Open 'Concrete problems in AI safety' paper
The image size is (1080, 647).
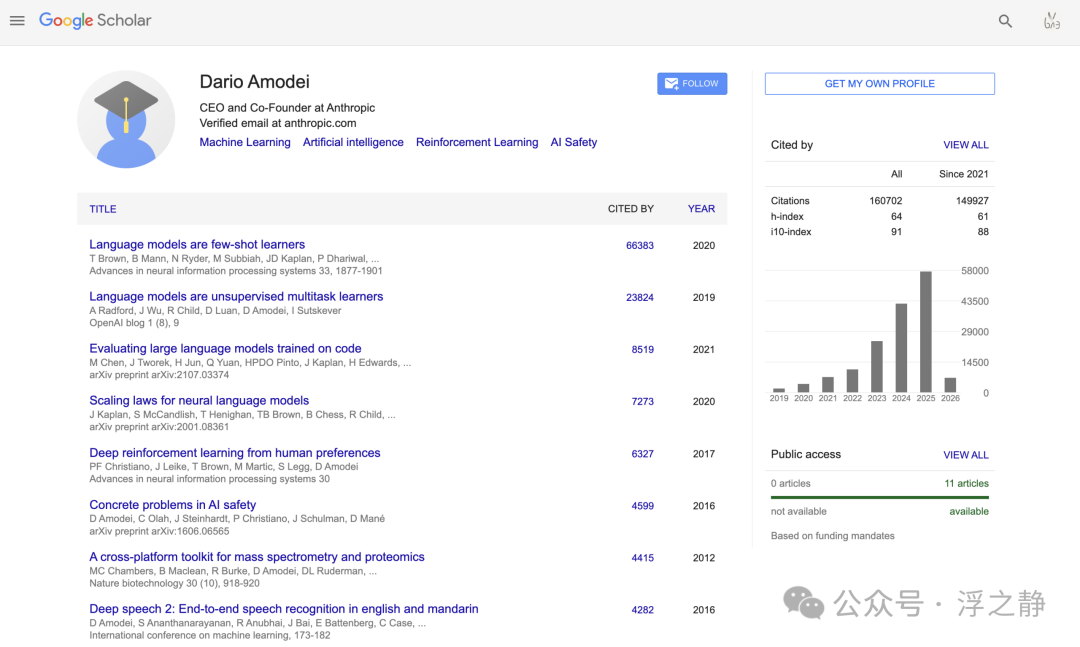172,504
